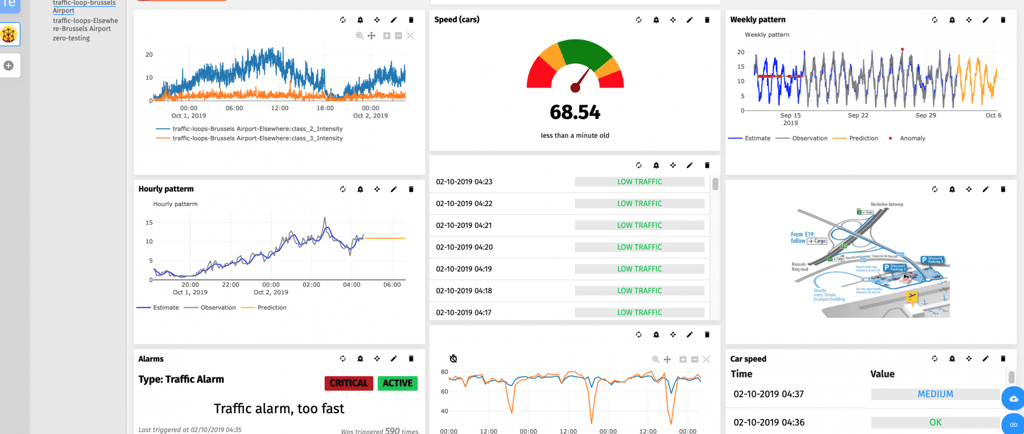Click the zoom magnifier on the intensity chart
The height and width of the screenshot is (434, 1024).
[360, 36]
